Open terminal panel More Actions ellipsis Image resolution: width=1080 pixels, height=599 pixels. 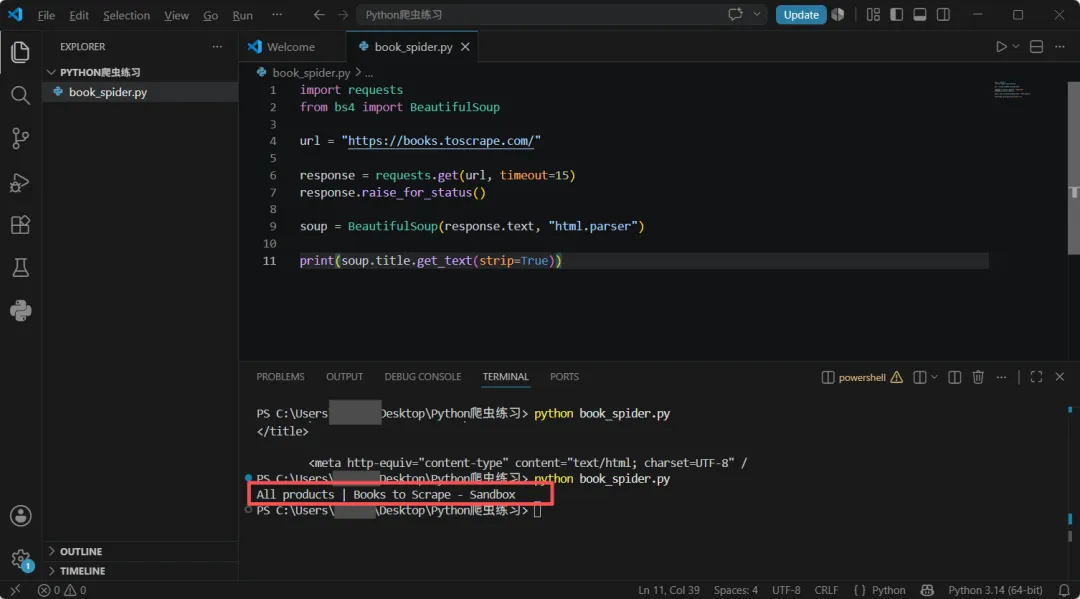coord(1001,377)
